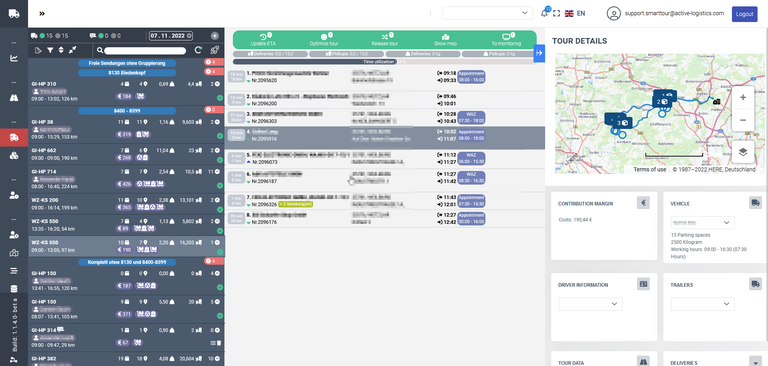Viewport: 768px width, 366px height.
Task: Open the Trailers dropdown
Action: point(702,304)
